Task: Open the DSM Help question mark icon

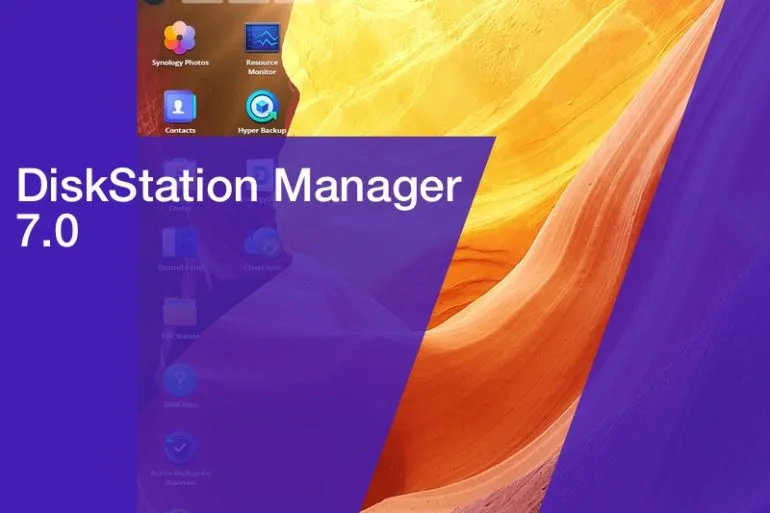Action: click(x=180, y=380)
